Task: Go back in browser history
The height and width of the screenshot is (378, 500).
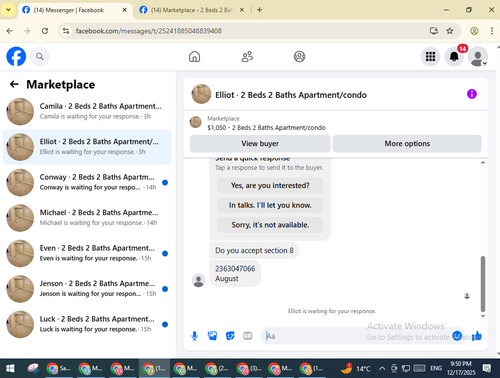Action: click(9, 31)
